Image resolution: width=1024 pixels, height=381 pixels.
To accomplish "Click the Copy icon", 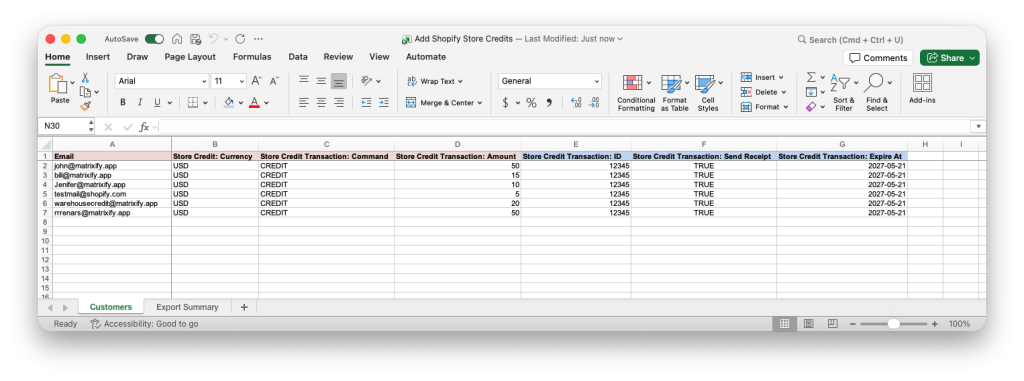I will tap(85, 91).
